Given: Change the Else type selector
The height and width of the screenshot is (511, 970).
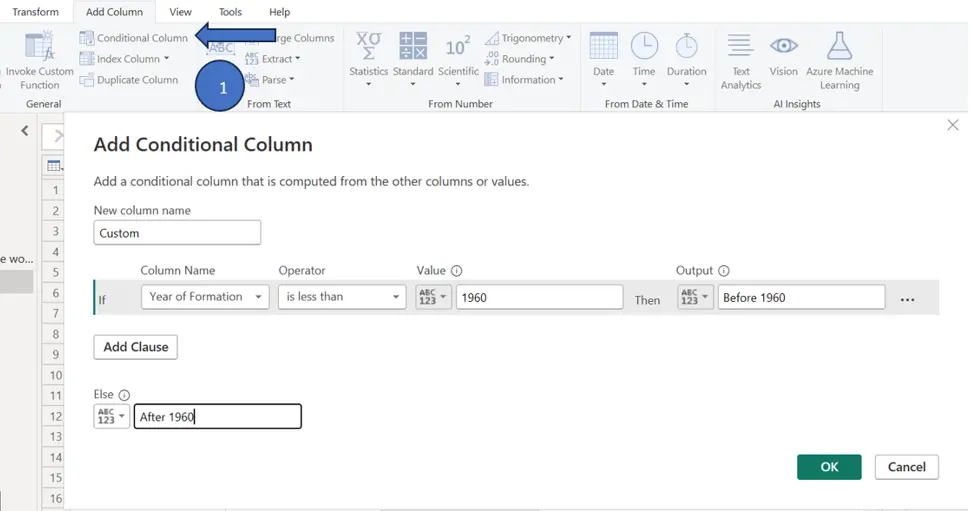Looking at the screenshot, I should (x=111, y=416).
